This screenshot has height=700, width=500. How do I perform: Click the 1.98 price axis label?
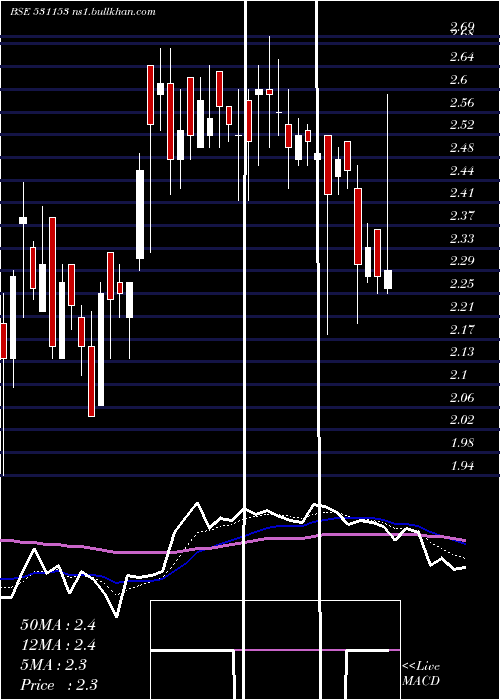(x=461, y=443)
